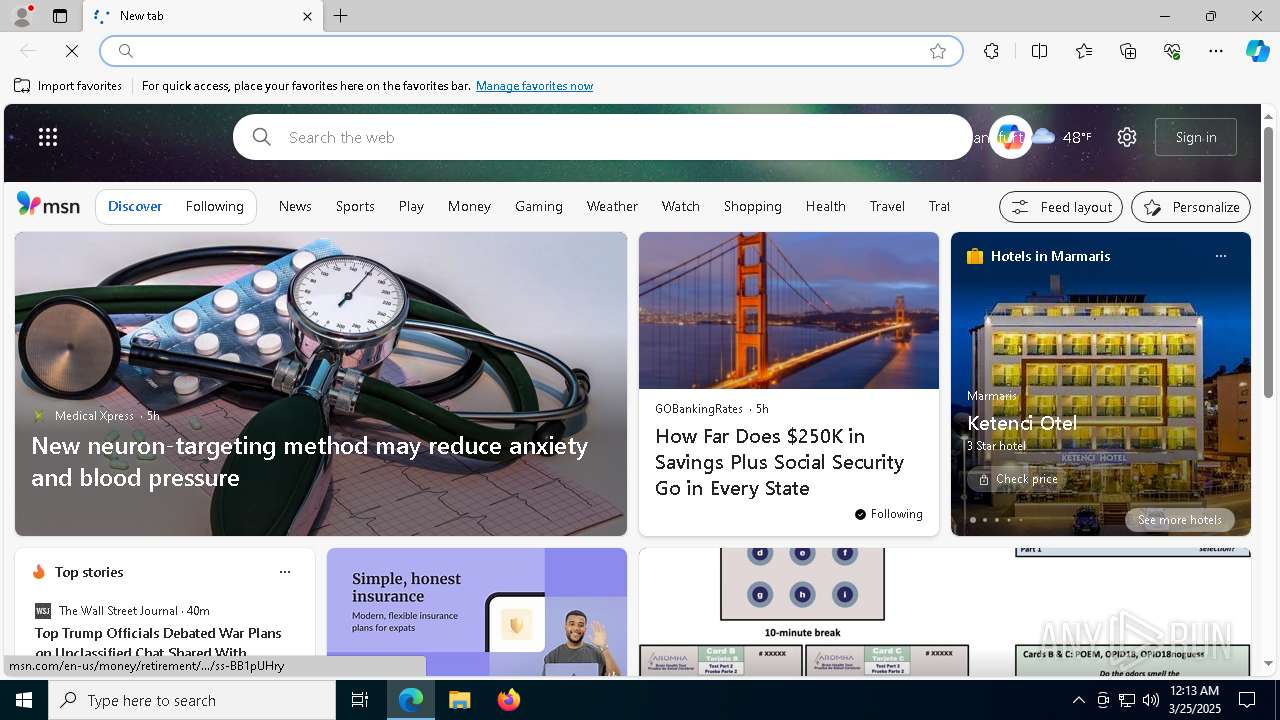
Task: Open the Sports section
Action: click(x=355, y=206)
